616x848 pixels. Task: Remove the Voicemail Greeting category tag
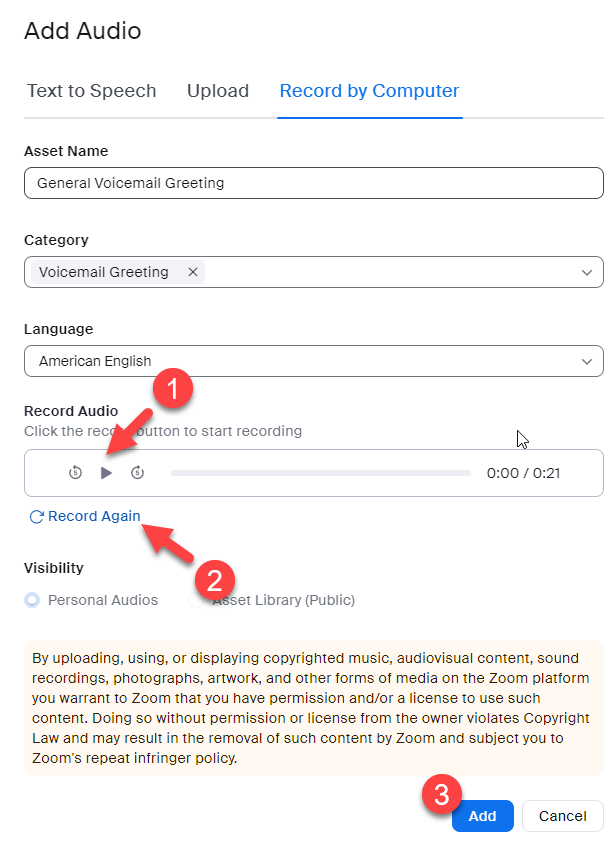tap(193, 272)
